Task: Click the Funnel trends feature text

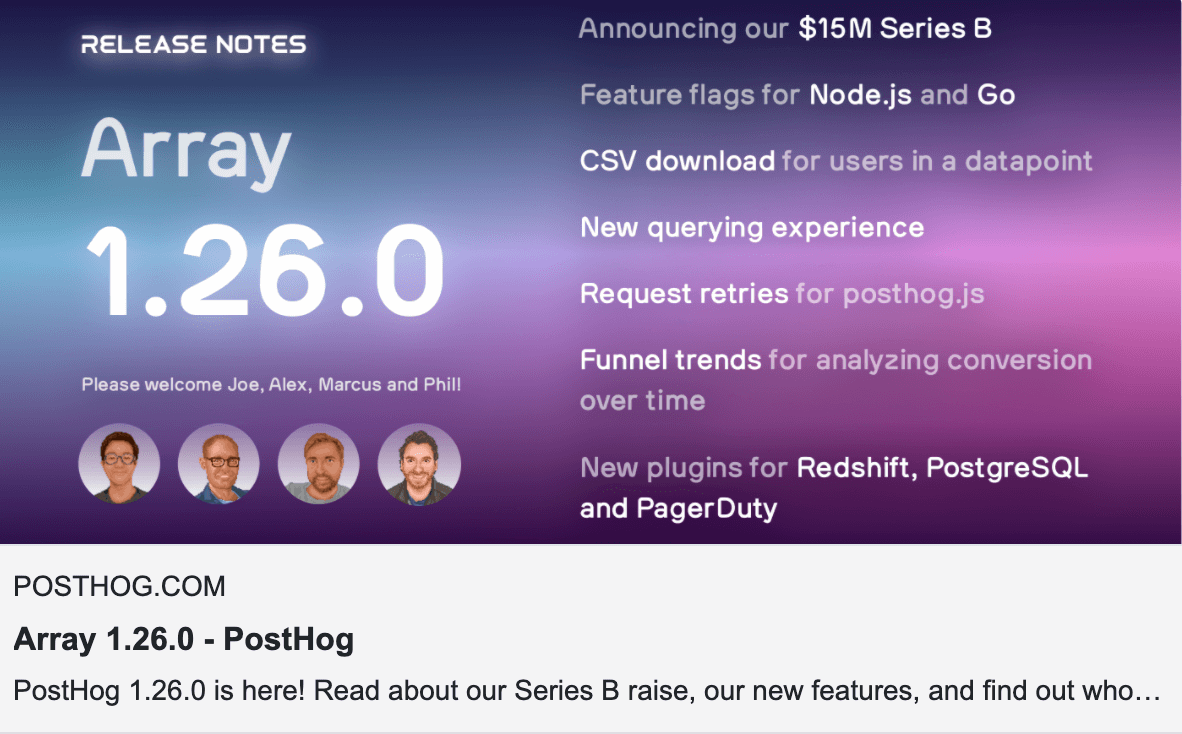Action: point(671,360)
